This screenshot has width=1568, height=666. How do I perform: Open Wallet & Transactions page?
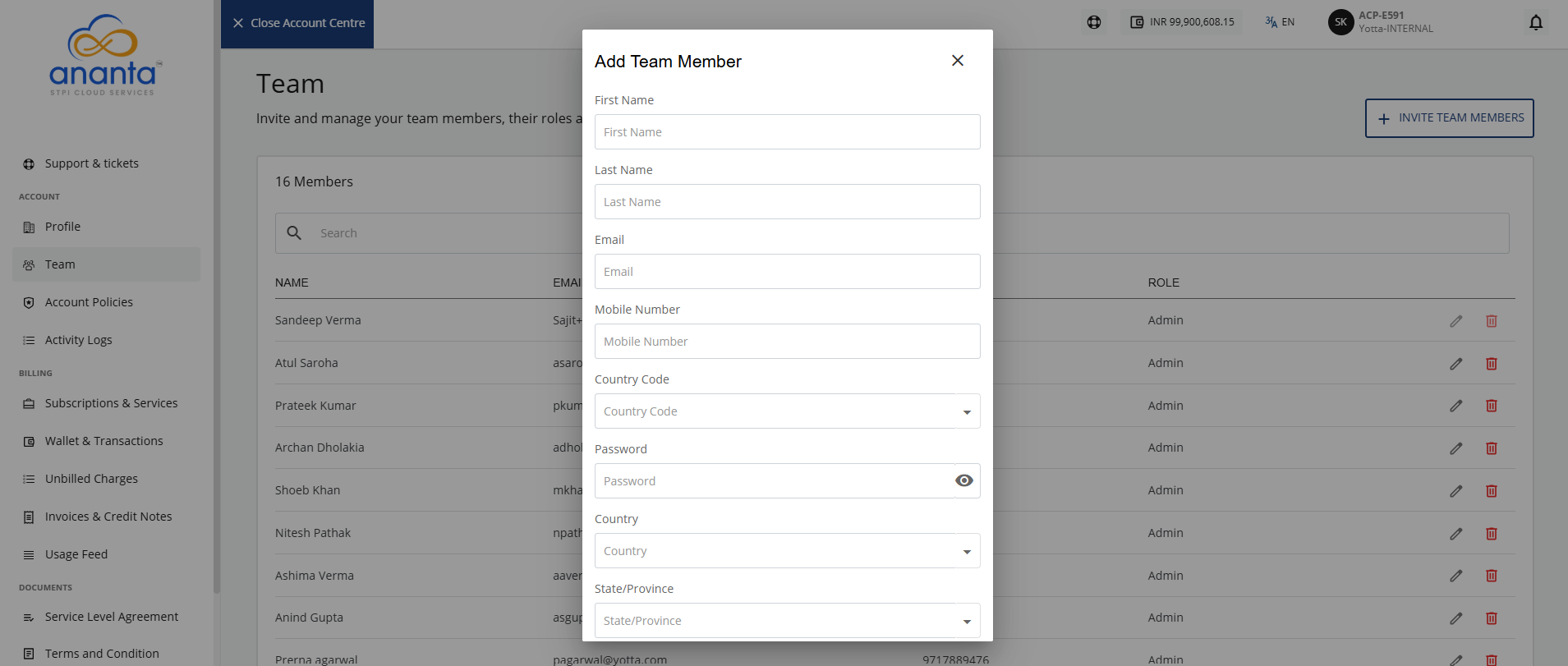coord(106,441)
